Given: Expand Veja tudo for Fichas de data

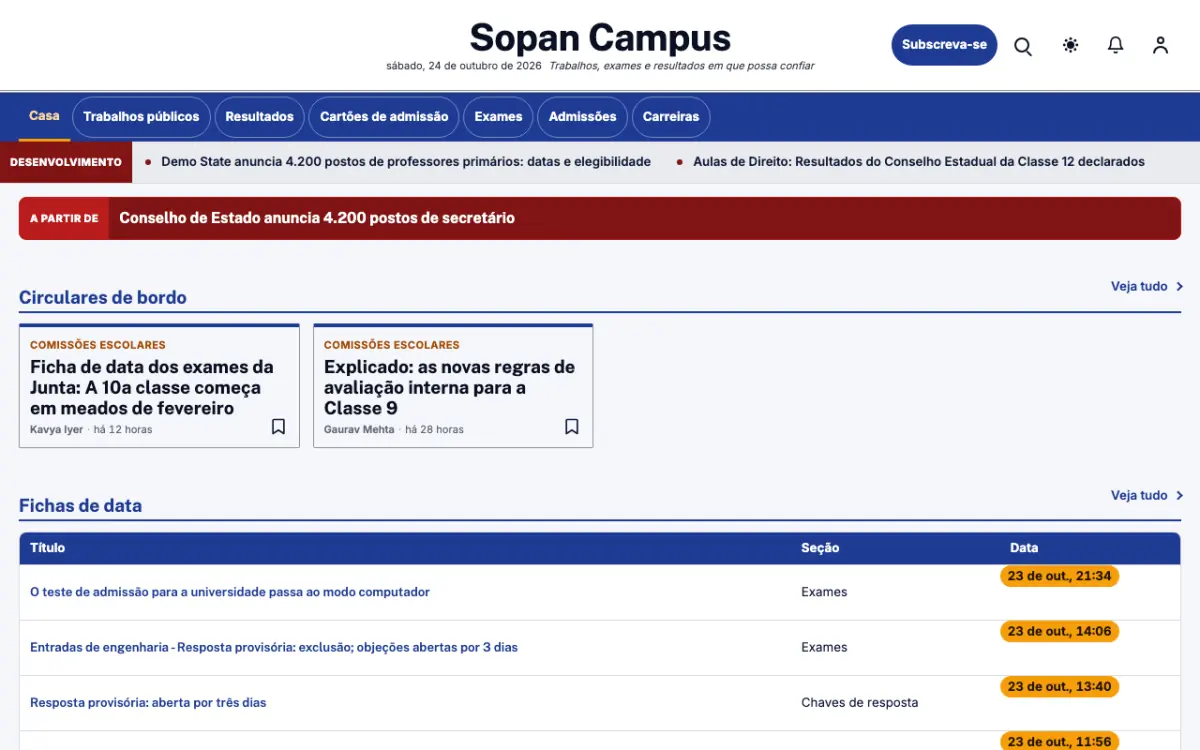Looking at the screenshot, I should coord(1146,495).
